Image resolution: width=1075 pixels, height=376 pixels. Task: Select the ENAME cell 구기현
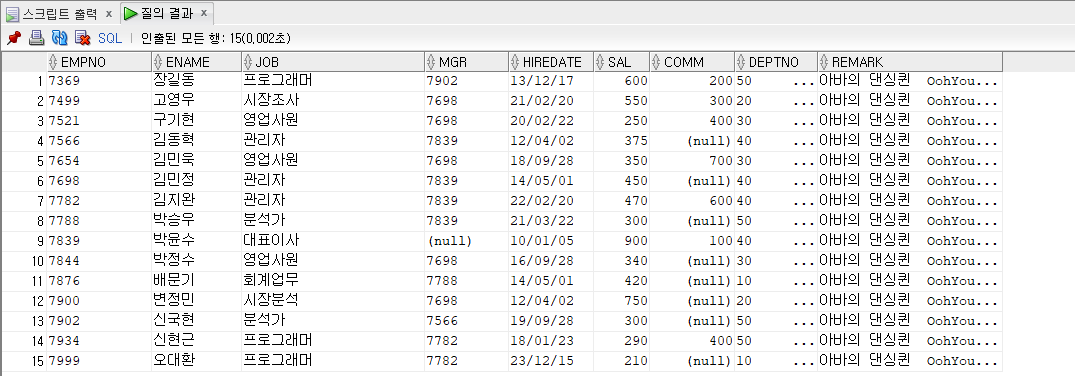(x=196, y=121)
